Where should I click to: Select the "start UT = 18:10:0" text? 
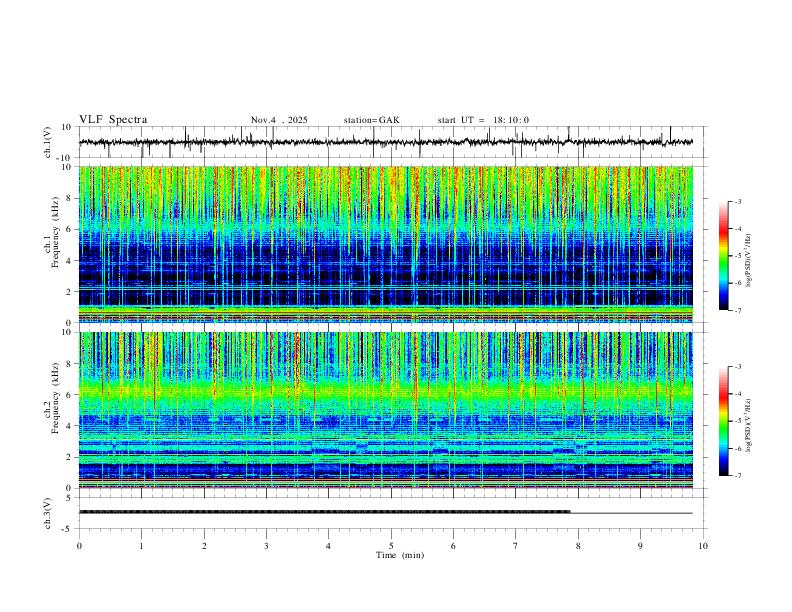click(483, 120)
